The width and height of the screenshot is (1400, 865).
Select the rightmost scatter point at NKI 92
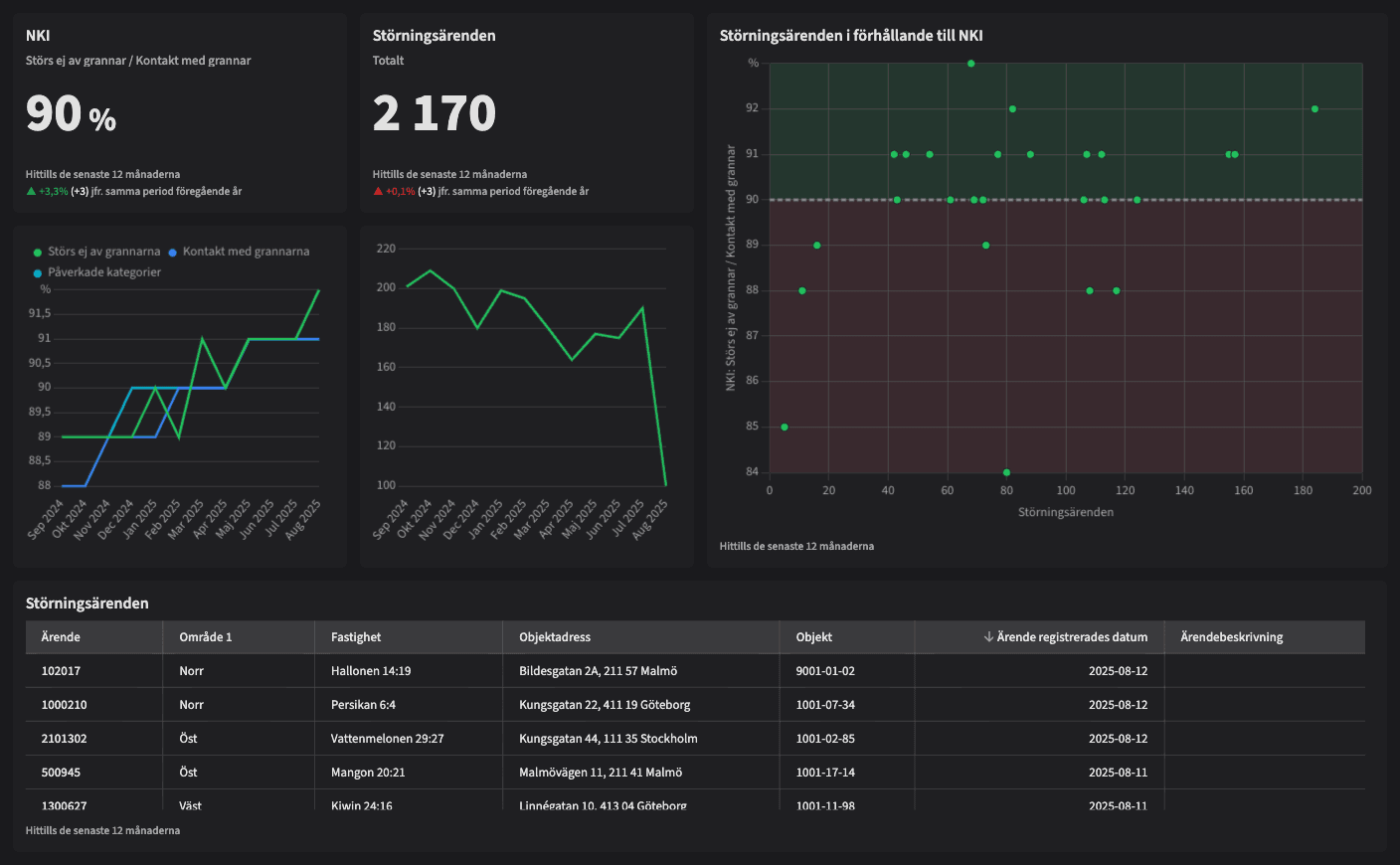pos(1314,109)
